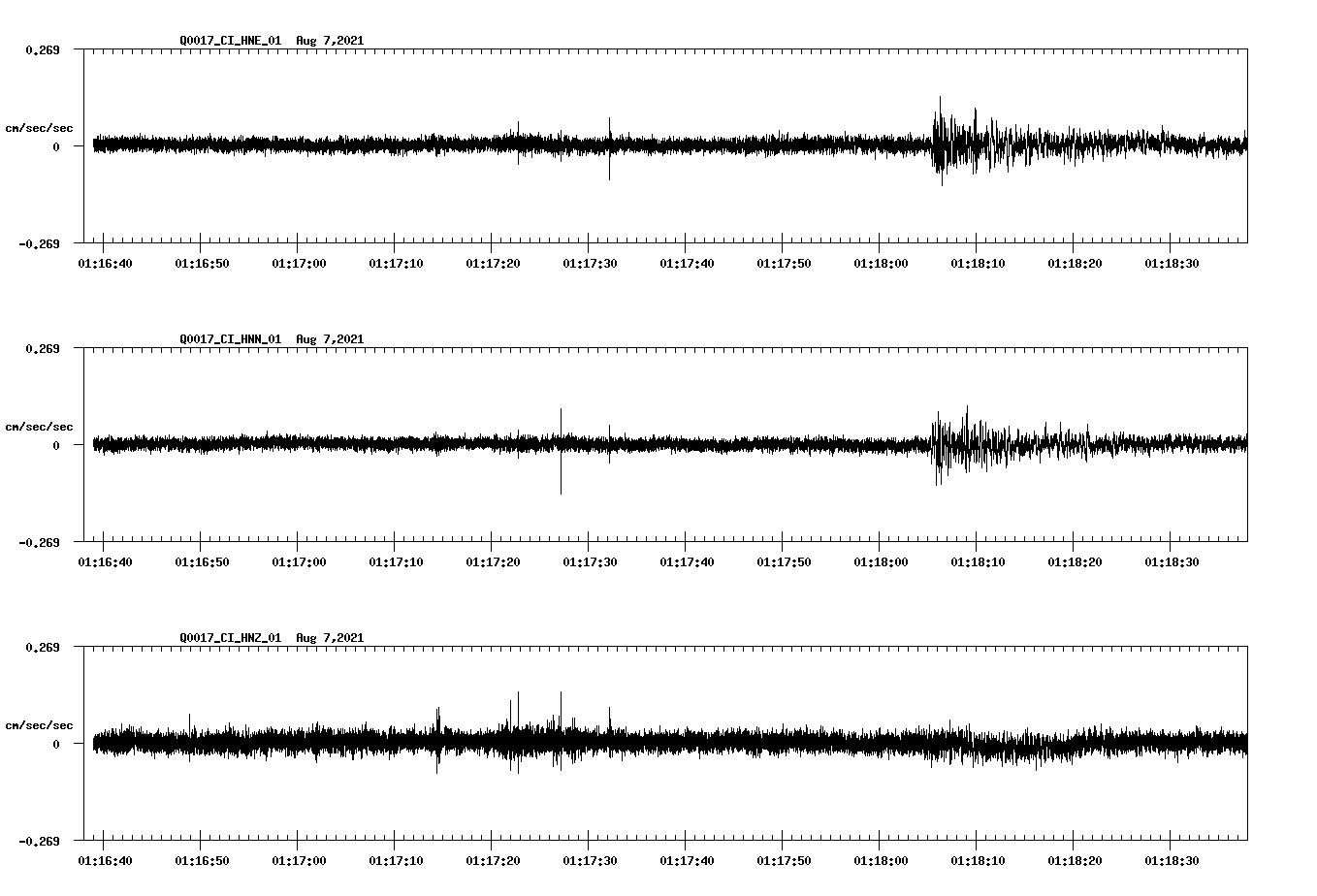1317x896 pixels.
Task: Click 01:17:10 time label under HNZ plot
Action: pyautogui.click(x=396, y=861)
